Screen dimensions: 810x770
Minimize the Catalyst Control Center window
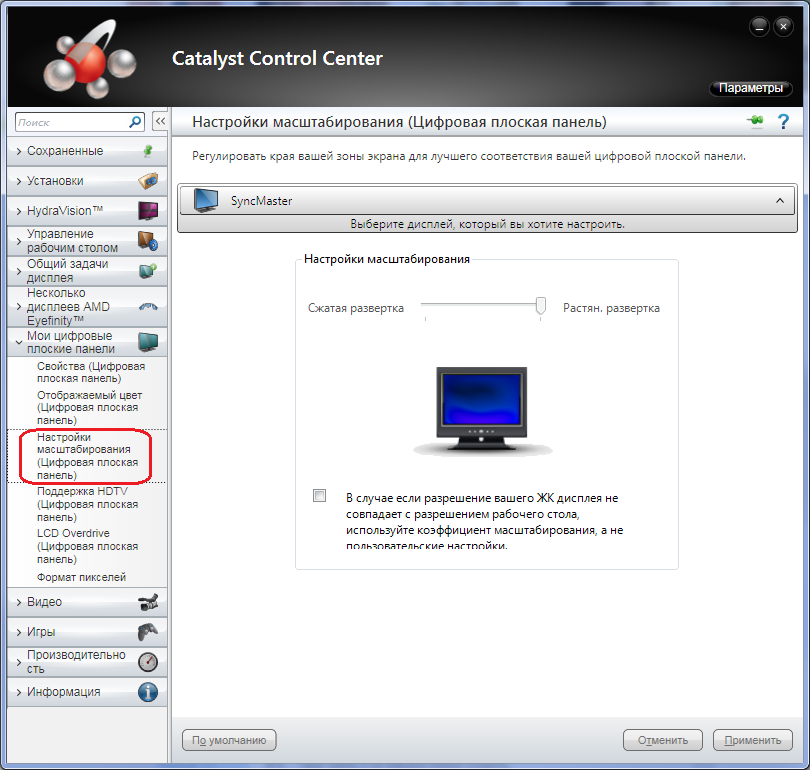click(x=759, y=26)
